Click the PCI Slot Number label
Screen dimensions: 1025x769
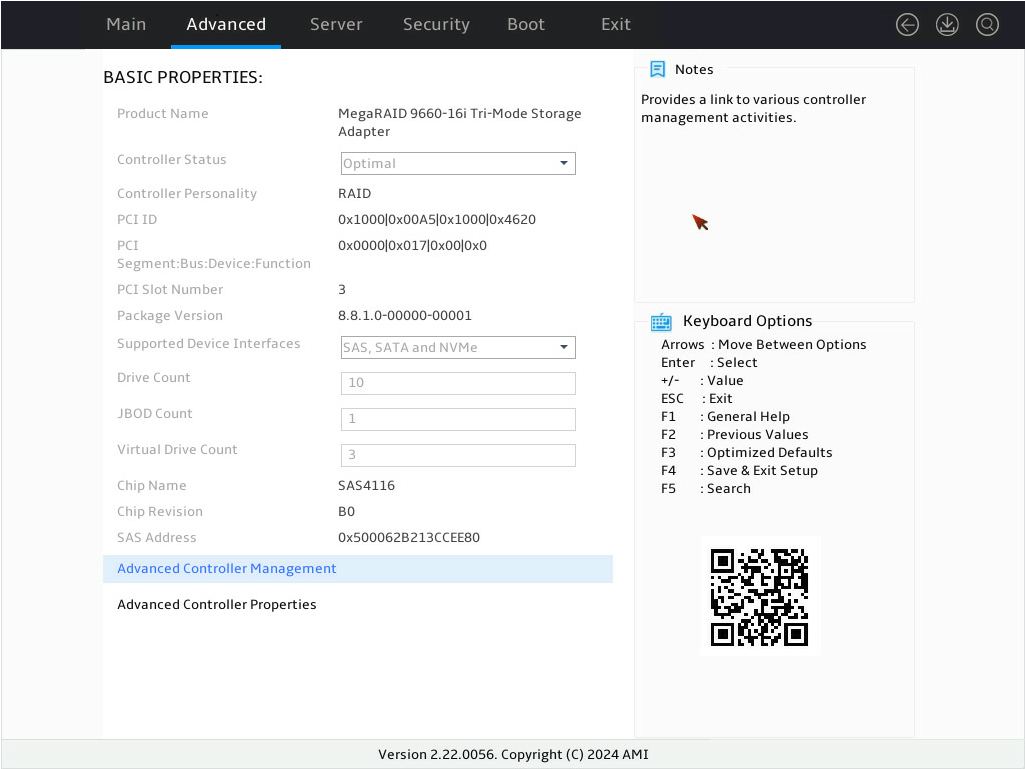pyautogui.click(x=170, y=290)
